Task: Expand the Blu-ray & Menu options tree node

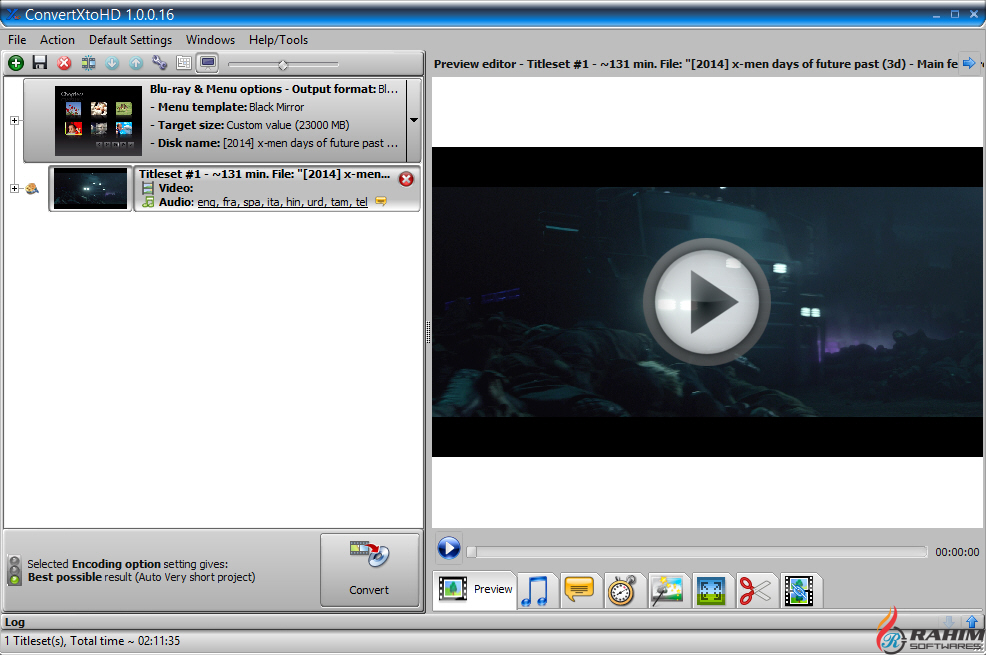Action: [x=14, y=120]
